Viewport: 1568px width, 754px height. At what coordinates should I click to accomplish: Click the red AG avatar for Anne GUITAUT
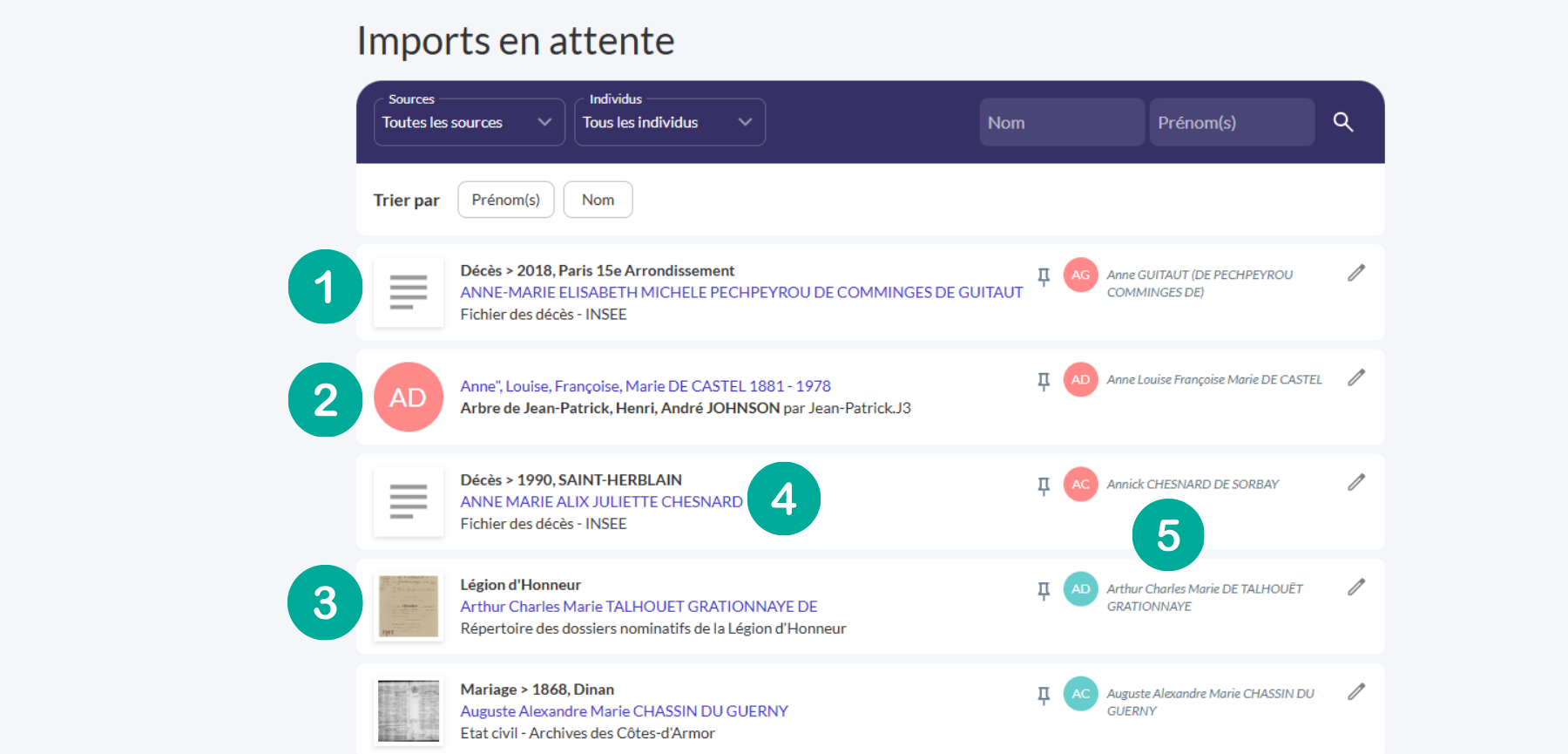1080,275
